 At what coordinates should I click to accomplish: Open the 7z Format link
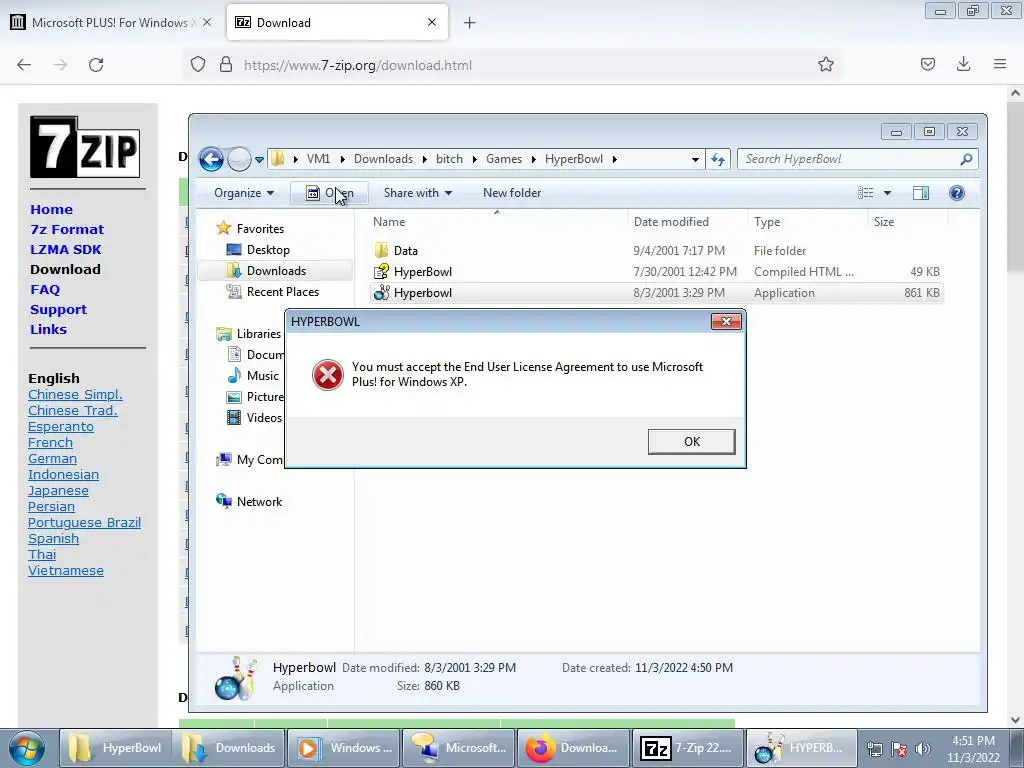67,230
